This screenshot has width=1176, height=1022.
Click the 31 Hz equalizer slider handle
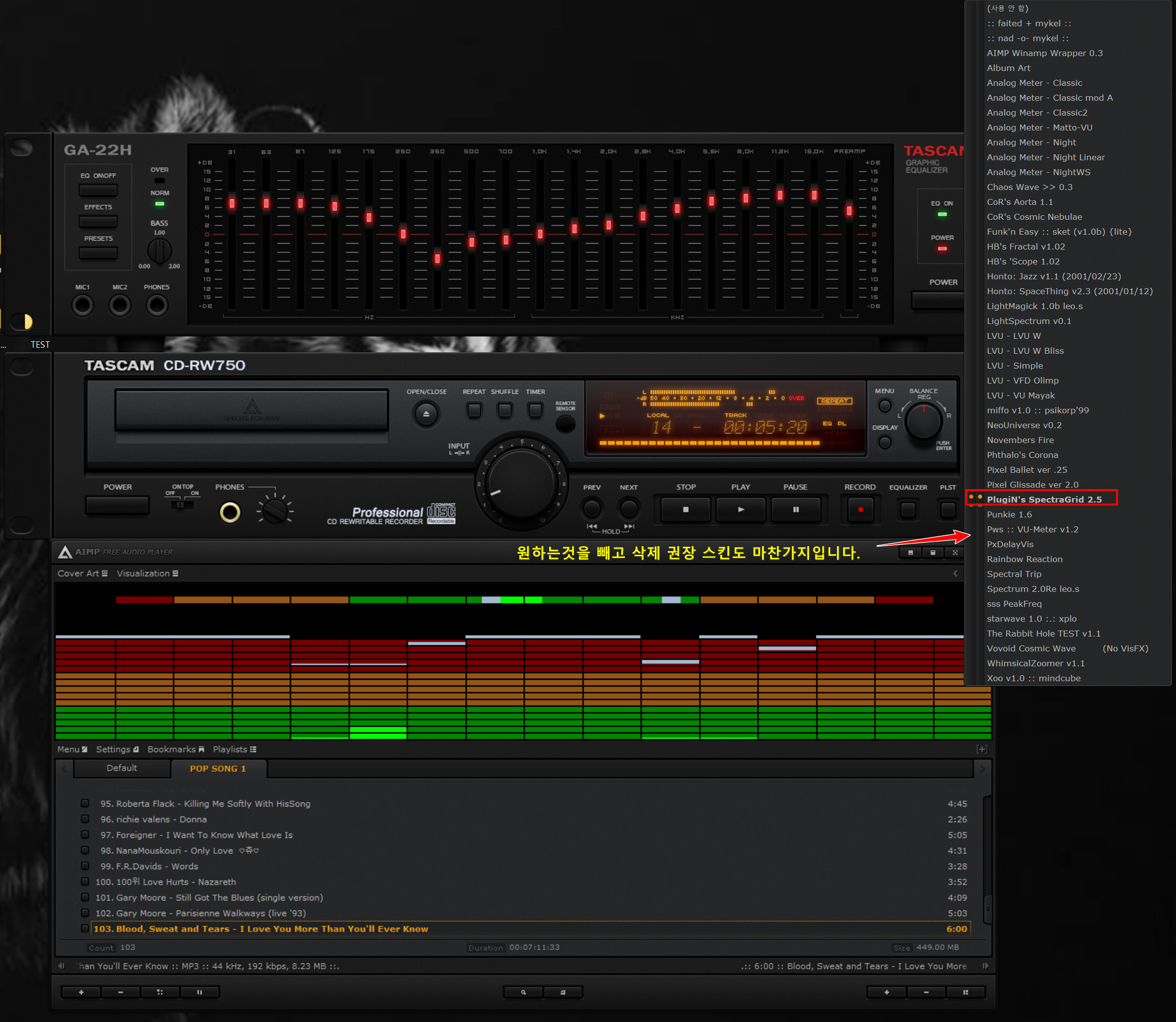point(232,203)
